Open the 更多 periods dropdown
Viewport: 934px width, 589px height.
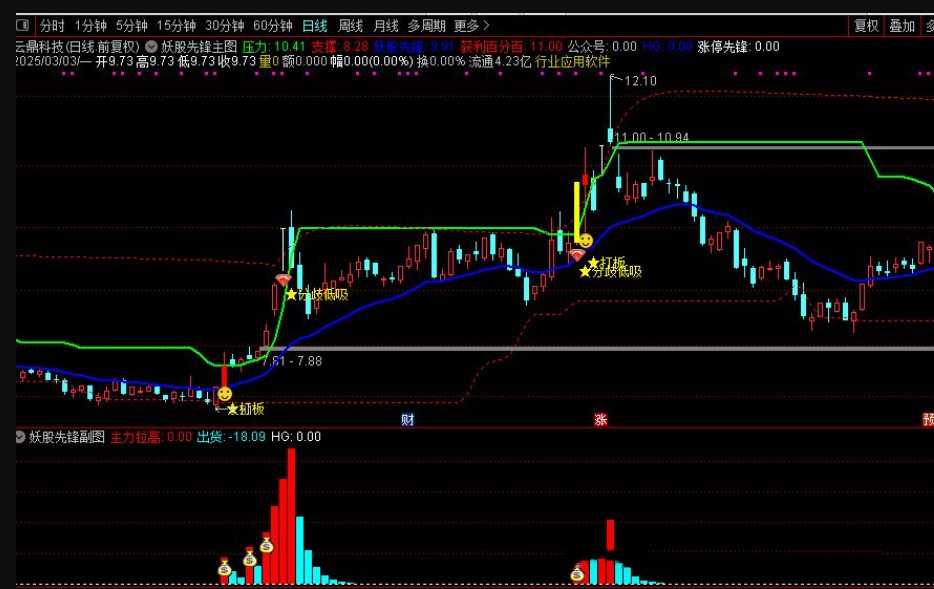[x=471, y=26]
